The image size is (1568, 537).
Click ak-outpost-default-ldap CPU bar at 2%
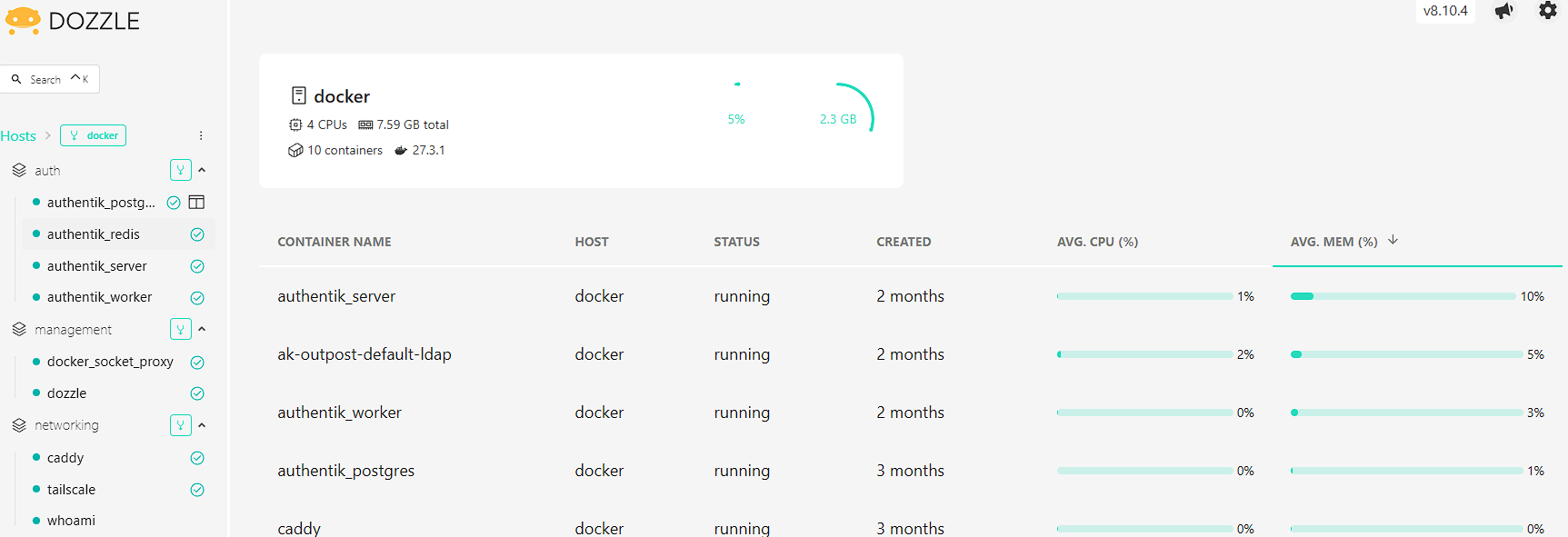pos(1144,354)
